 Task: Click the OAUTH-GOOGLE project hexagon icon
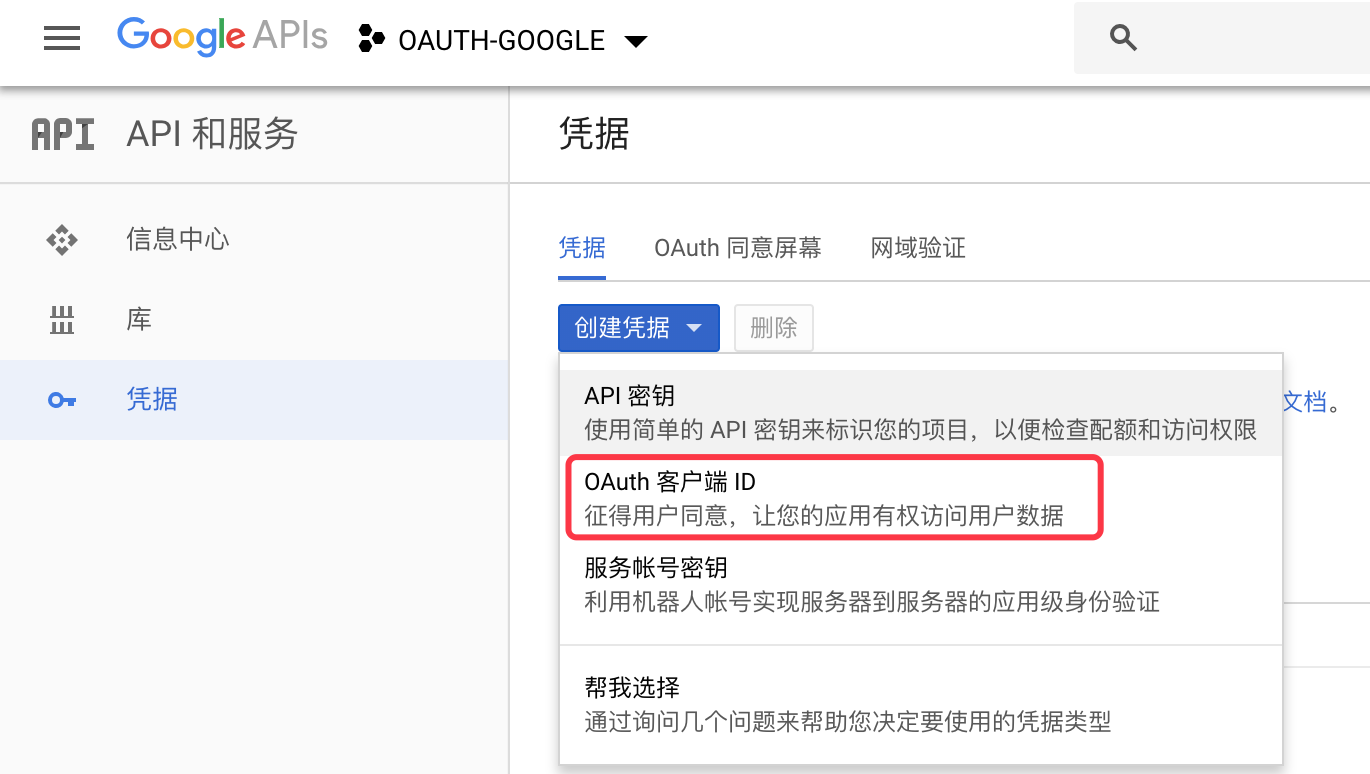[x=372, y=40]
